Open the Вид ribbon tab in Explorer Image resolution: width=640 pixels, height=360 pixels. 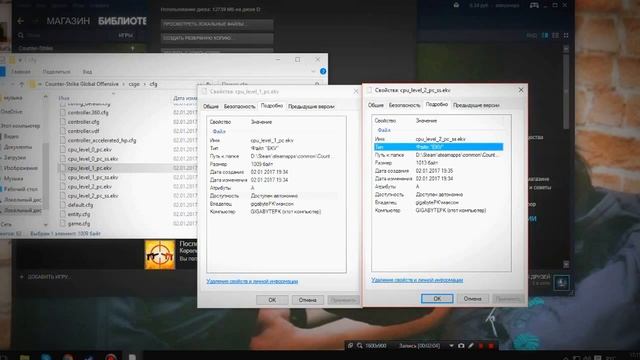[87, 72]
